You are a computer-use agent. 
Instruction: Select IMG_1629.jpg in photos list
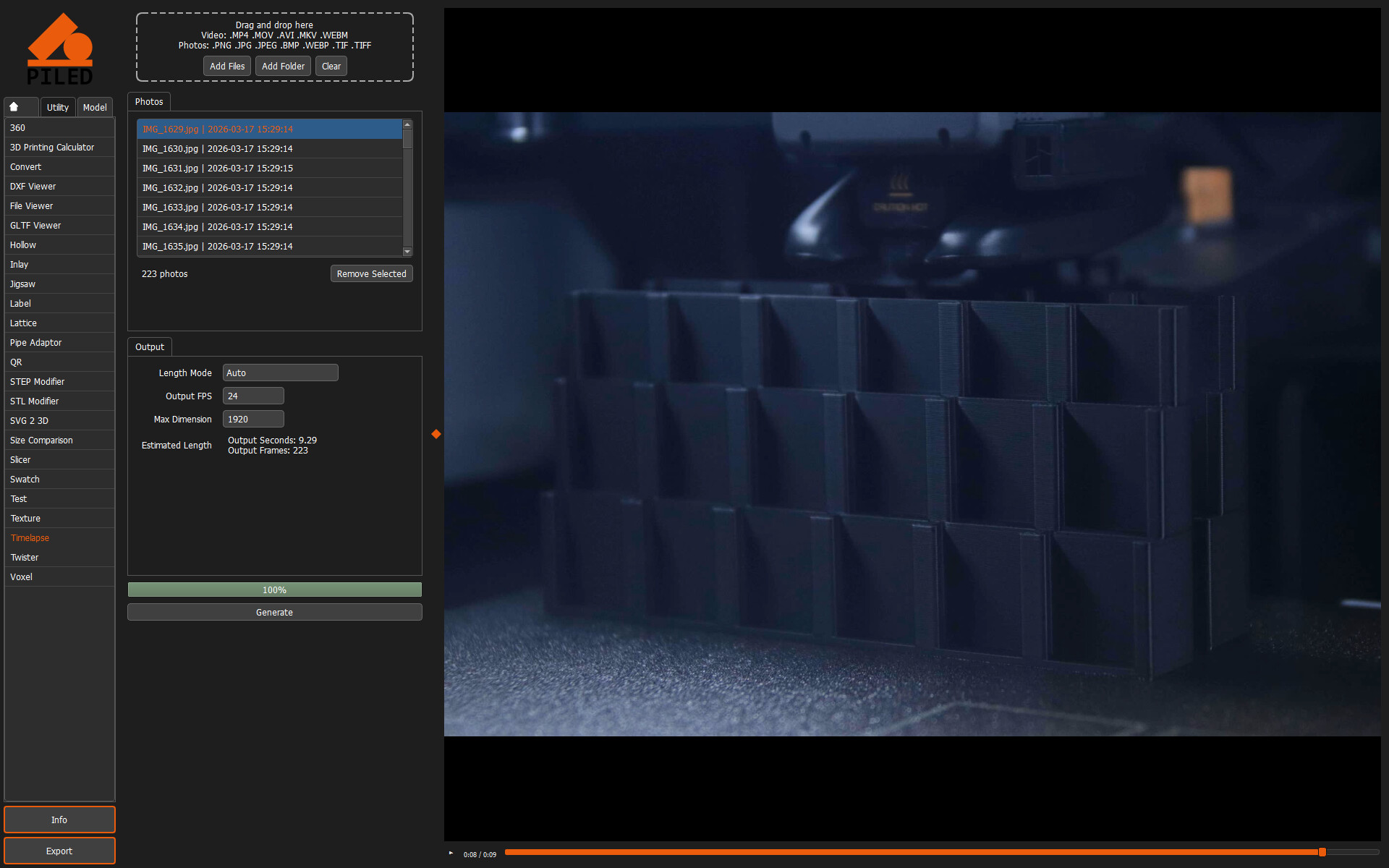tap(269, 129)
